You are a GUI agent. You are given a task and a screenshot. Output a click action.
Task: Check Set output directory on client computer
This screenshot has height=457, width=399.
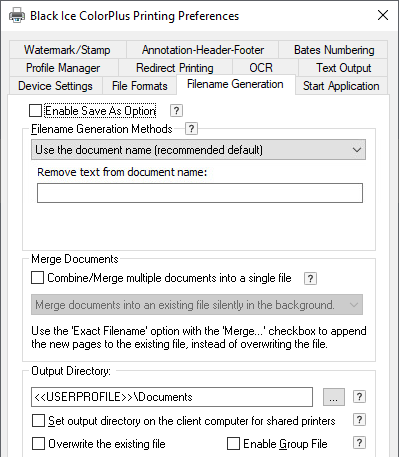38,421
